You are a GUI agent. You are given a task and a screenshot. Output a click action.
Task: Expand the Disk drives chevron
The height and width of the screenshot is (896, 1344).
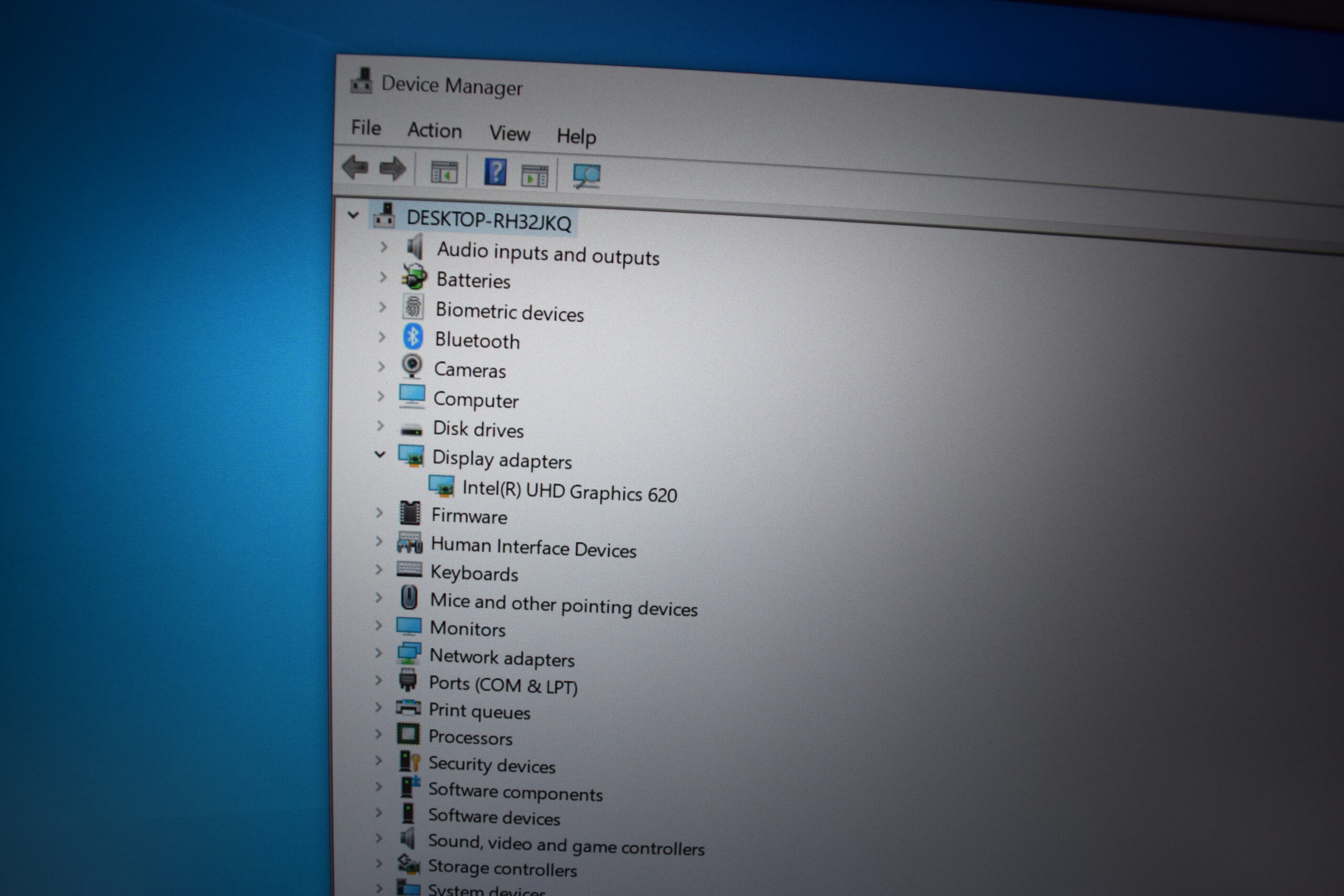tap(380, 426)
